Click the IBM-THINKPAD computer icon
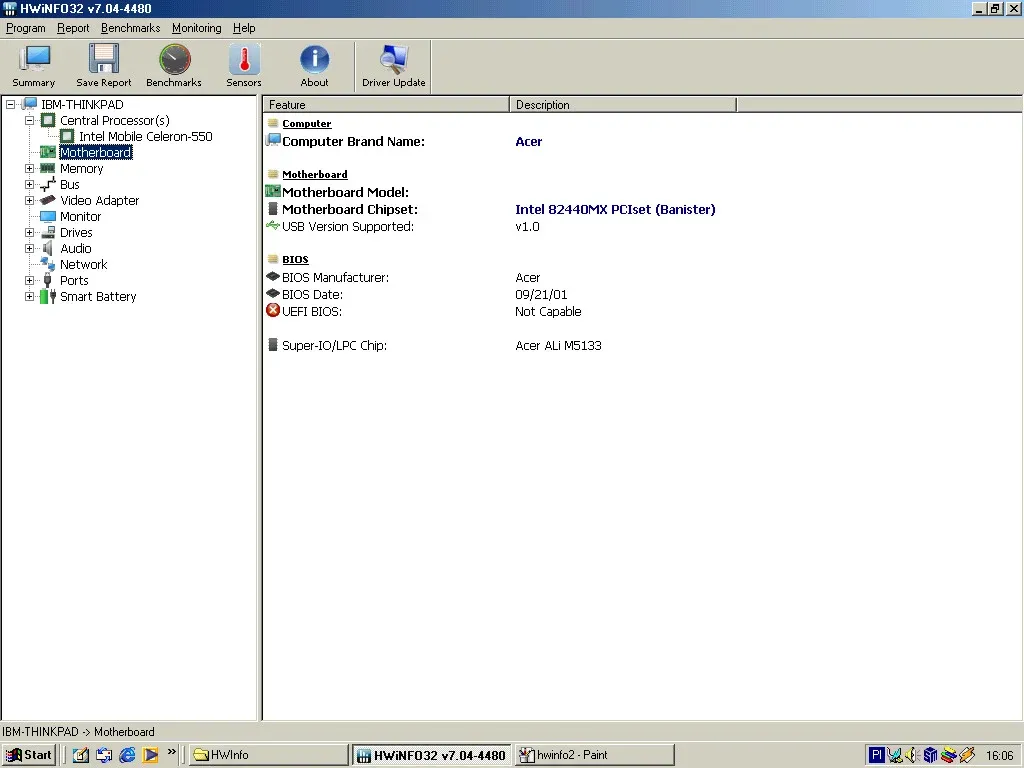Screen dimensions: 1024x768 point(29,104)
